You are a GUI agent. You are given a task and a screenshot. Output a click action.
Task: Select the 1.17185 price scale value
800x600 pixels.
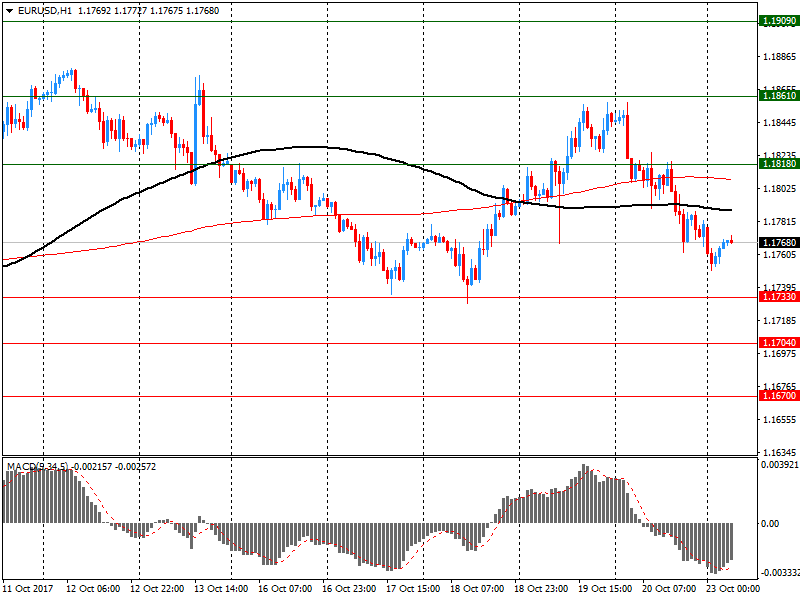pos(780,321)
